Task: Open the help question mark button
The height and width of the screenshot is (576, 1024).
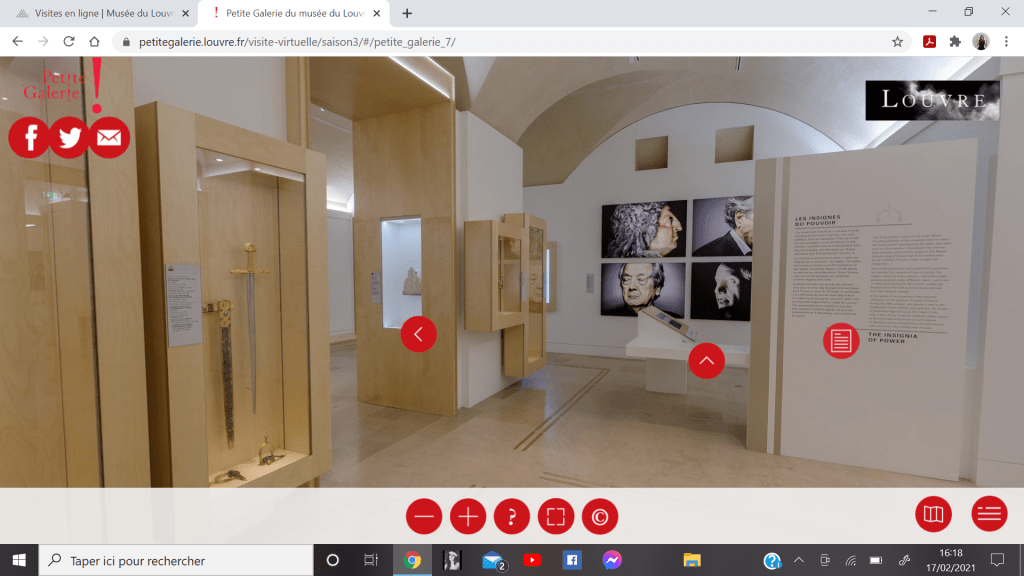Action: [512, 517]
